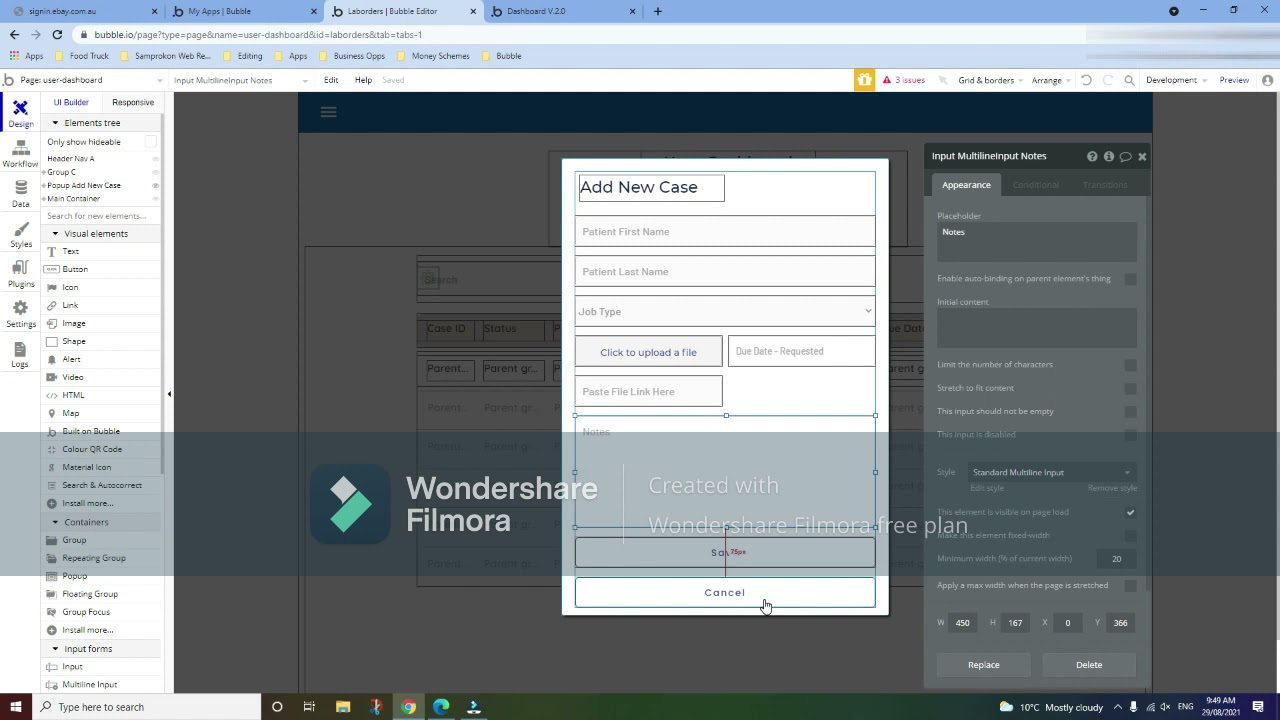The height and width of the screenshot is (720, 1280).
Task: Toggle visibility eye for Header Nav A
Action: [155, 158]
